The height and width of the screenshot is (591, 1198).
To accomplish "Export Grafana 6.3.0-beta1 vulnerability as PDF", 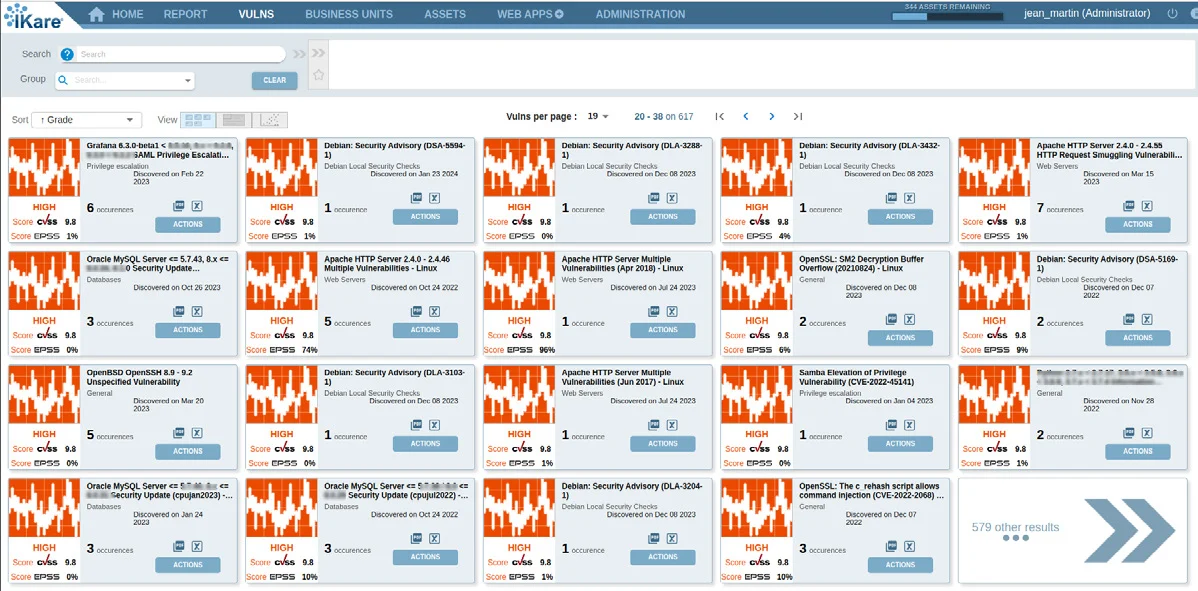I will pos(179,205).
